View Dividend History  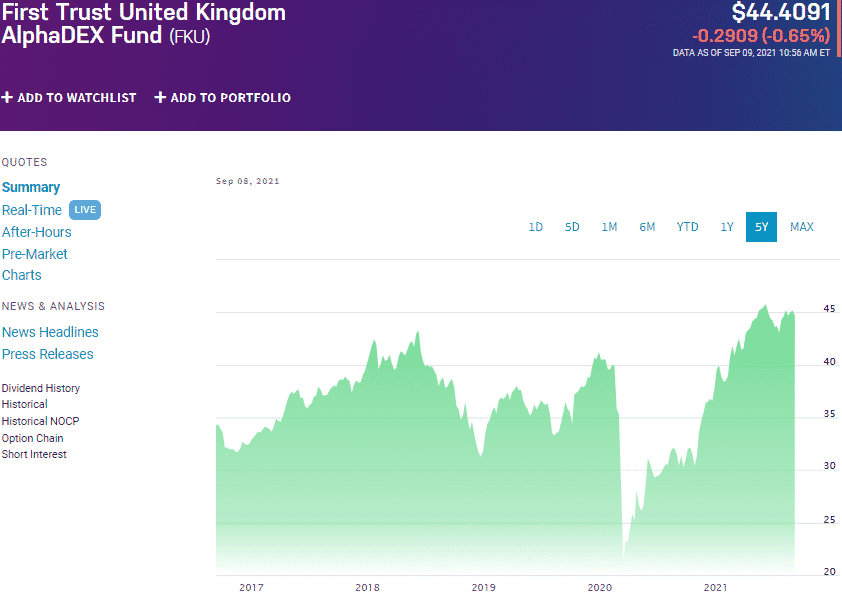point(40,388)
